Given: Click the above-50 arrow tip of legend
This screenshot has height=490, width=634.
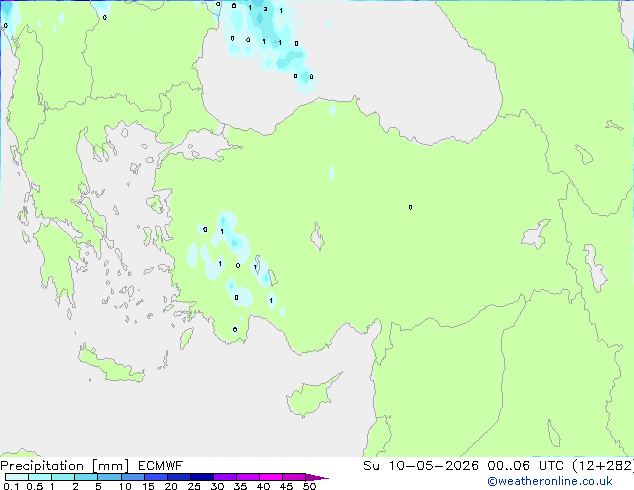Looking at the screenshot, I should (x=317, y=477).
